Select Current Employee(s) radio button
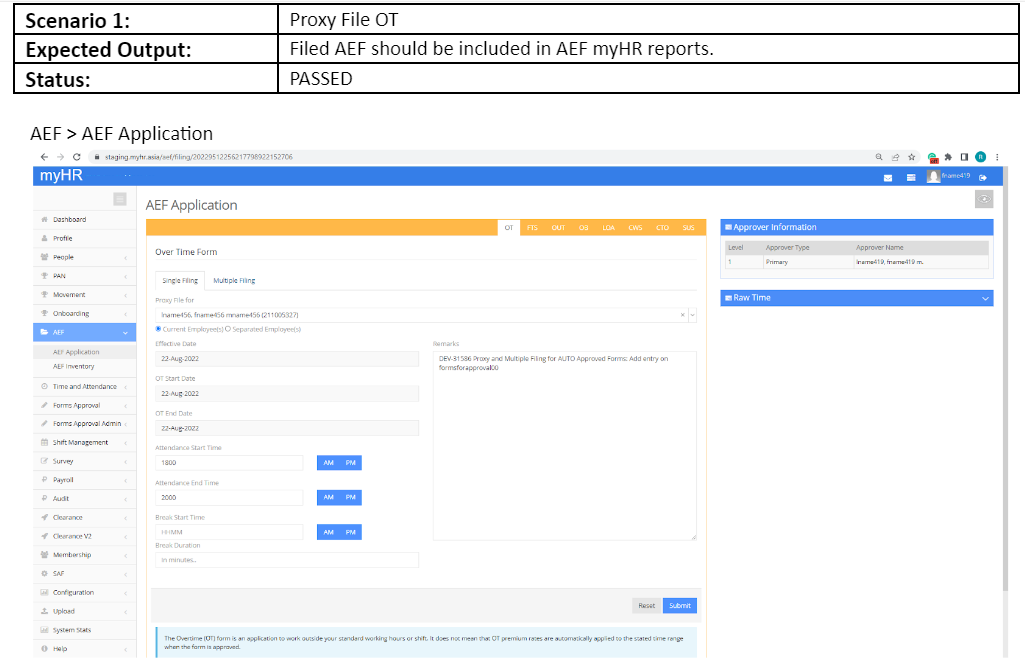Viewport: 1025px width, 665px height. point(158,329)
